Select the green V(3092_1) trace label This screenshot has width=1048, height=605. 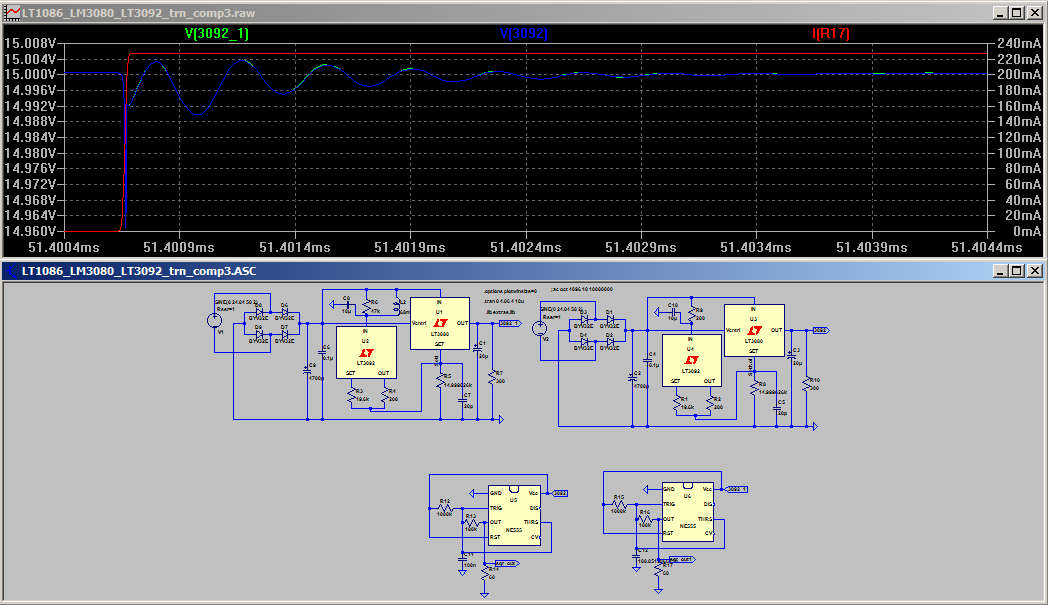click(x=217, y=33)
